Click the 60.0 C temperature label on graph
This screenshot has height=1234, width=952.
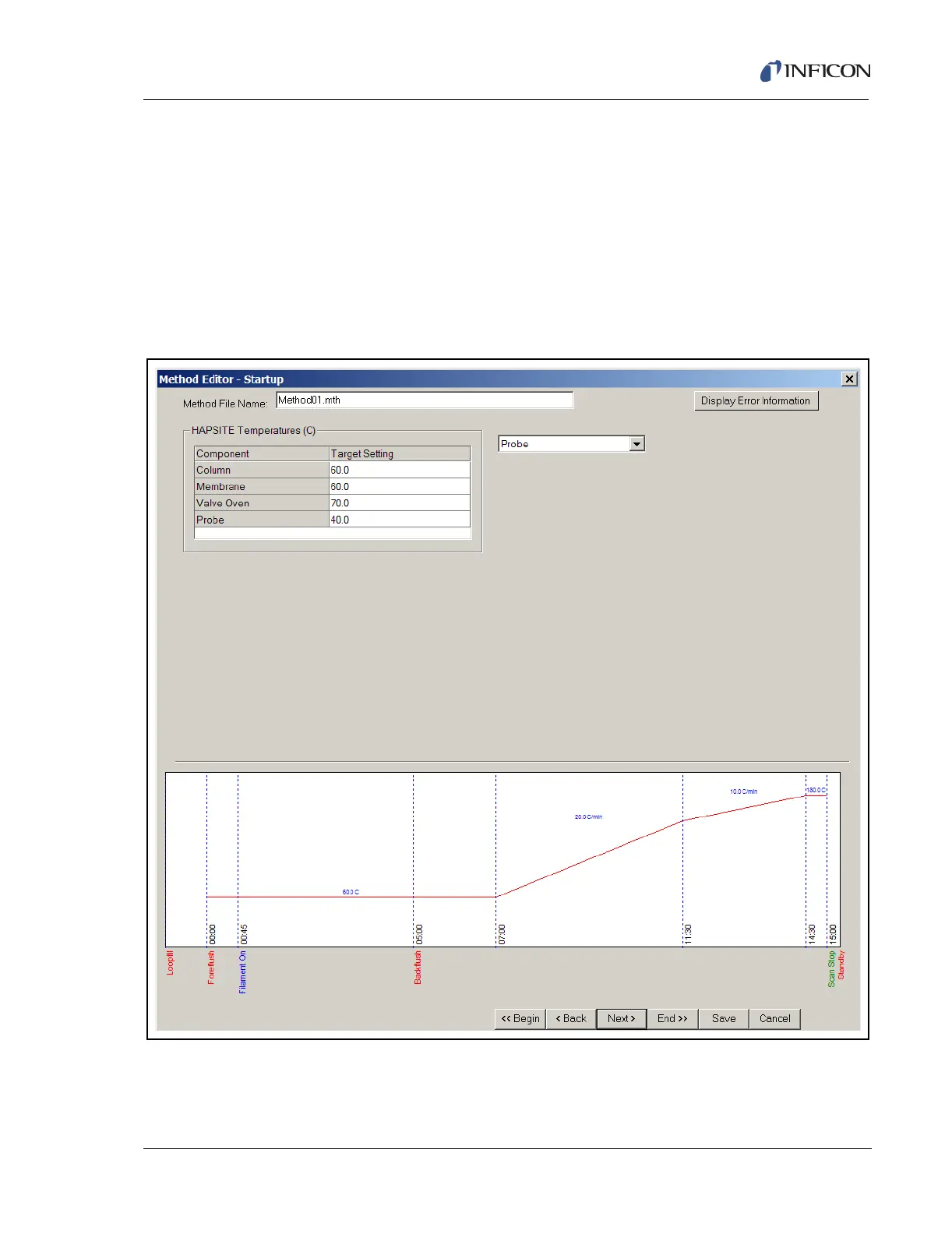click(351, 892)
